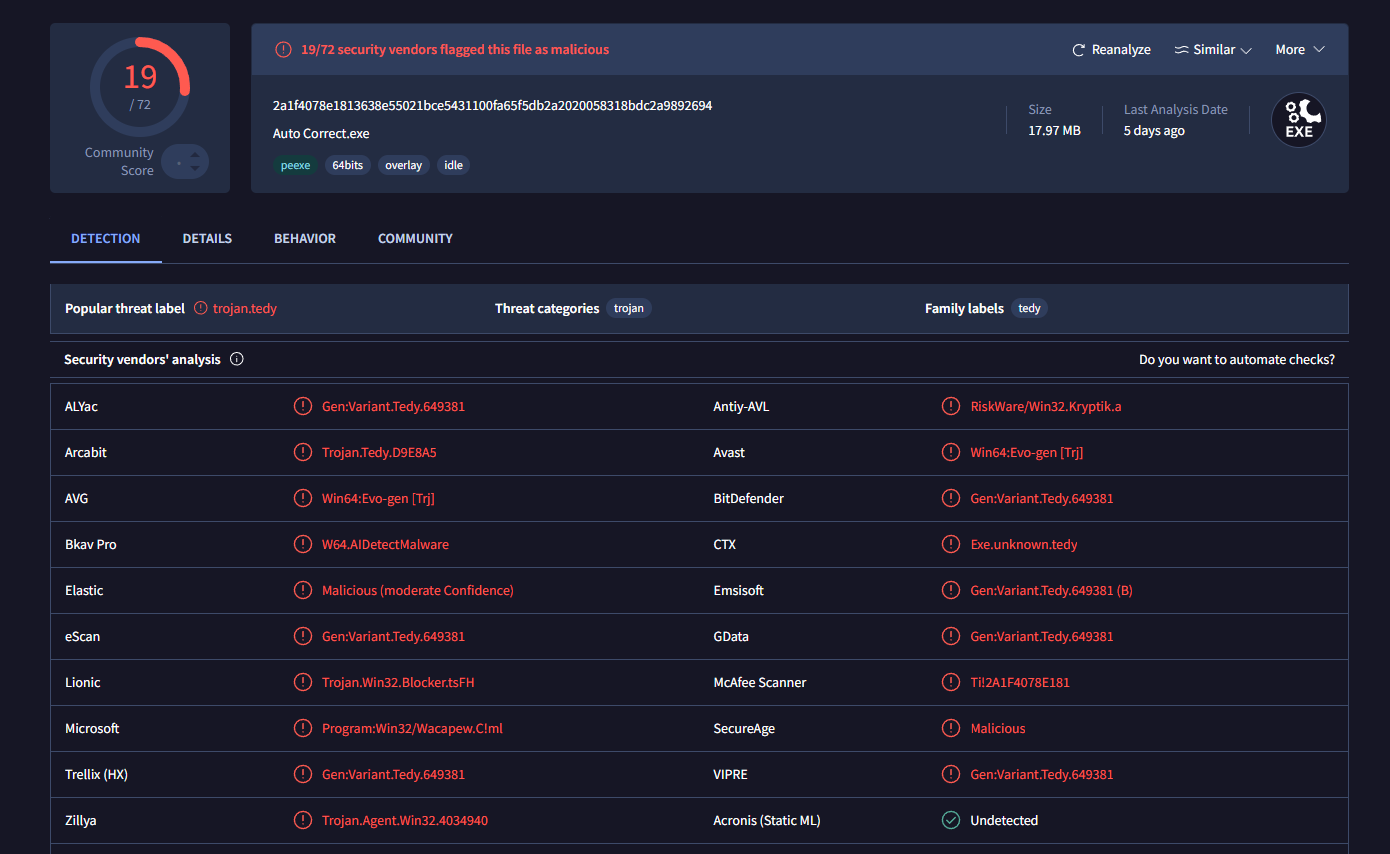This screenshot has height=854, width=1390.
Task: Click the warning icon in the GData row
Action: tap(951, 636)
